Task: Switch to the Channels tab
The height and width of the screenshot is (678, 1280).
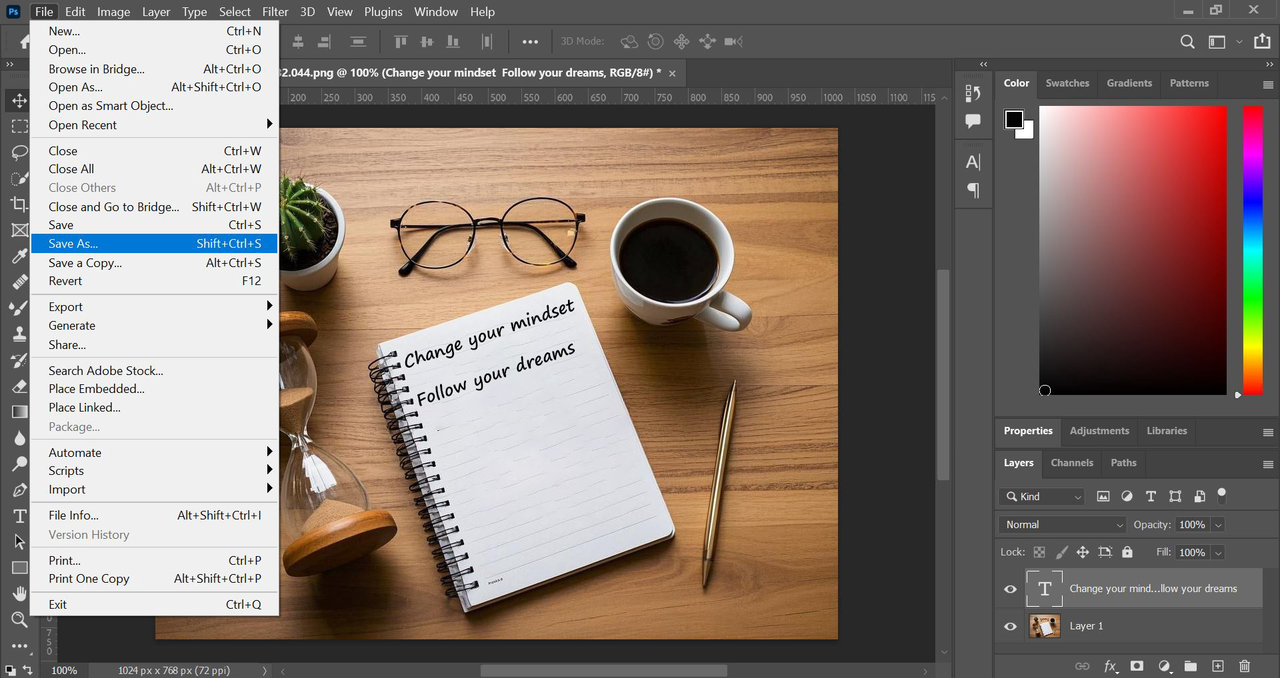Action: click(x=1072, y=463)
